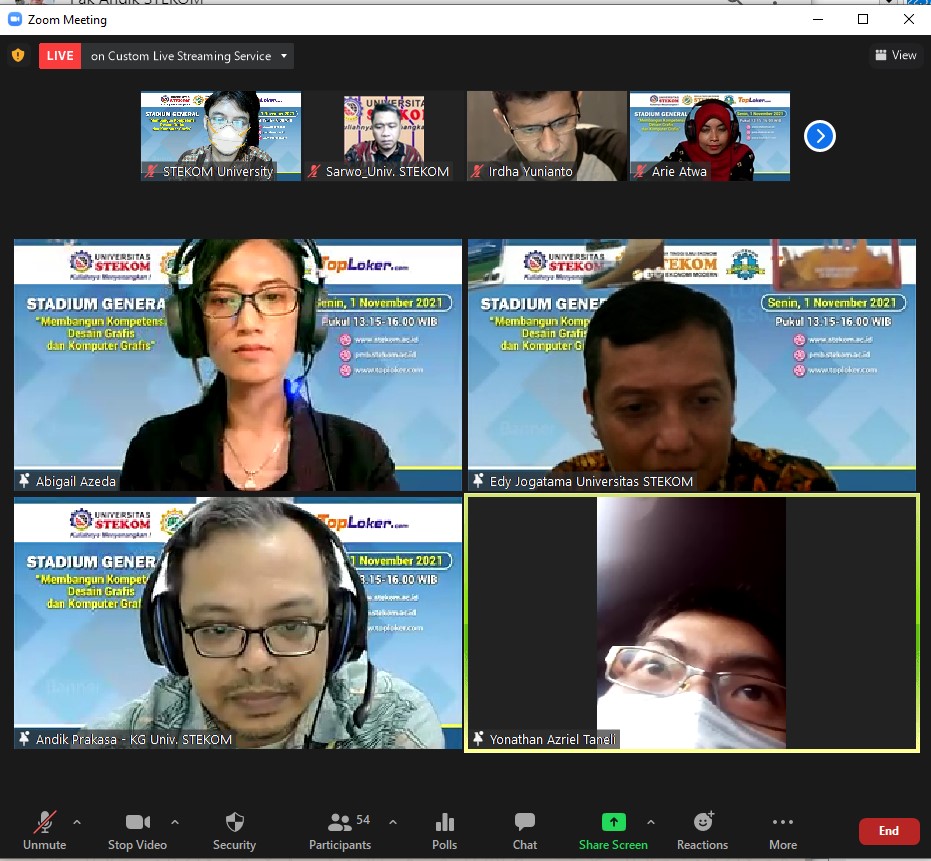Click the Zoom logo in title bar
Viewport: 931px width, 861px height.
tap(14, 20)
